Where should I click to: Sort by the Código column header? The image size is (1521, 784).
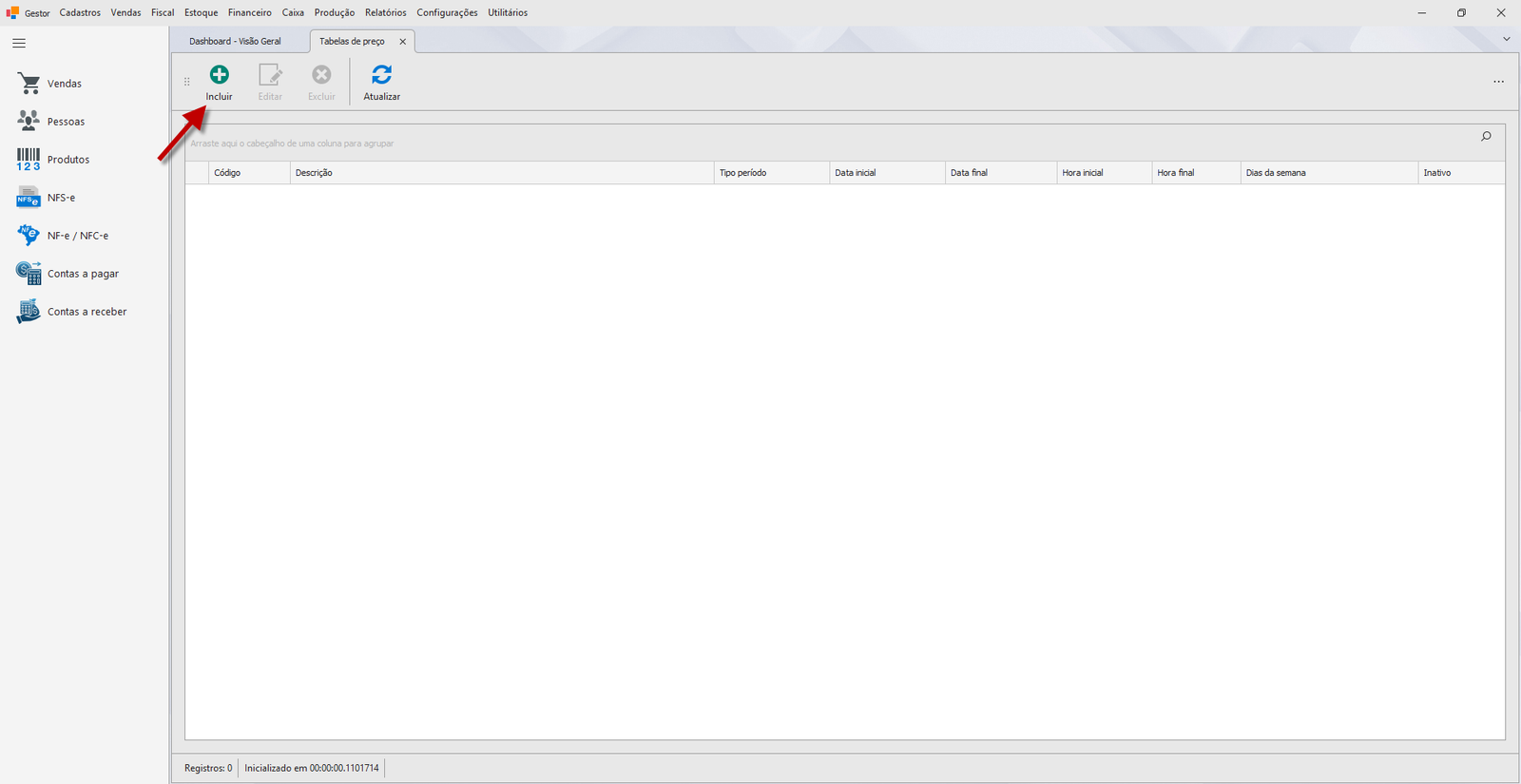click(x=249, y=173)
